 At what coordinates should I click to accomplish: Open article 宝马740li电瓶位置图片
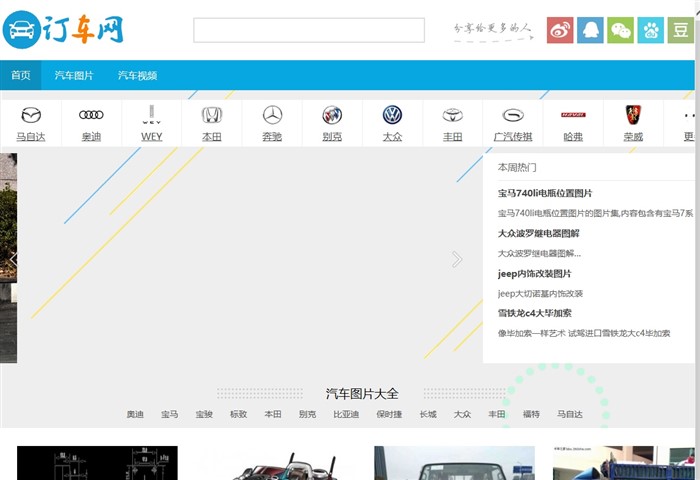pyautogui.click(x=545, y=193)
